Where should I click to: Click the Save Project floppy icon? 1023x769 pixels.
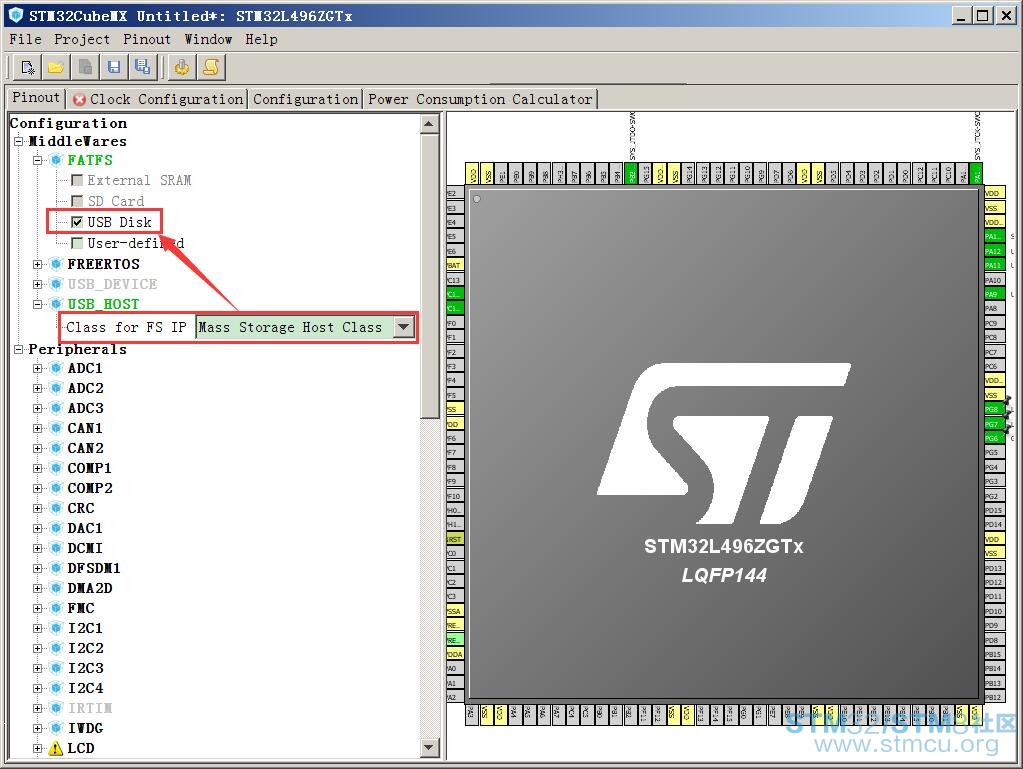point(114,67)
